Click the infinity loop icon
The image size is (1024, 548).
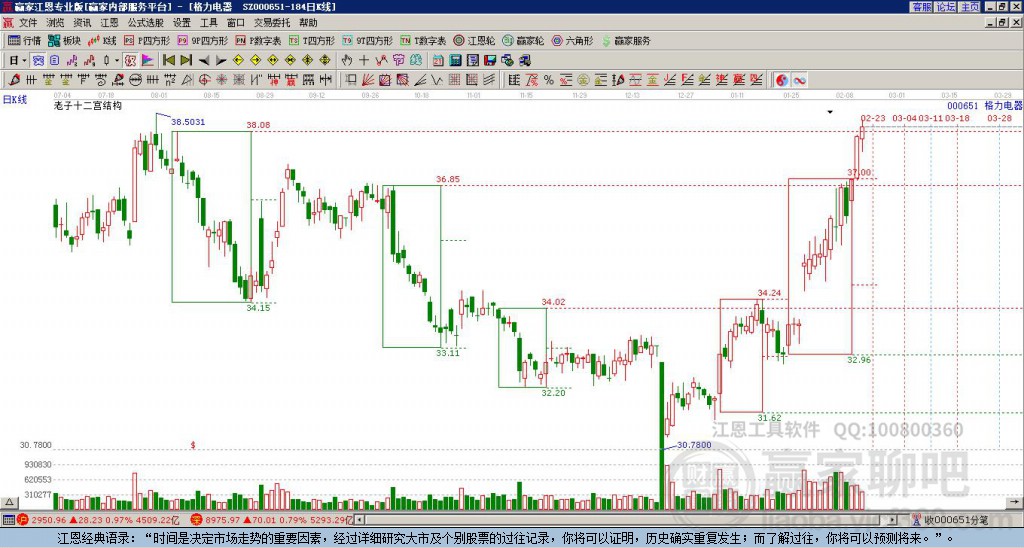[799, 80]
